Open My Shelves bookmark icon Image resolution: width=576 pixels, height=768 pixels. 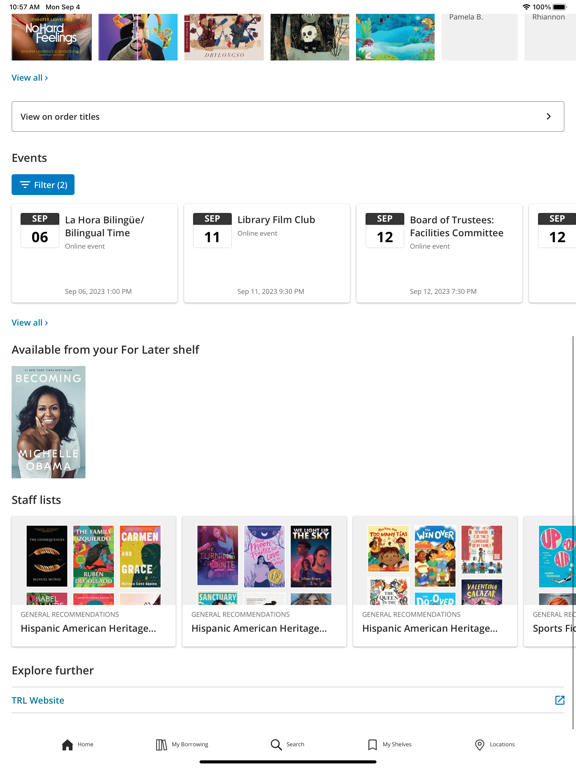(372, 744)
